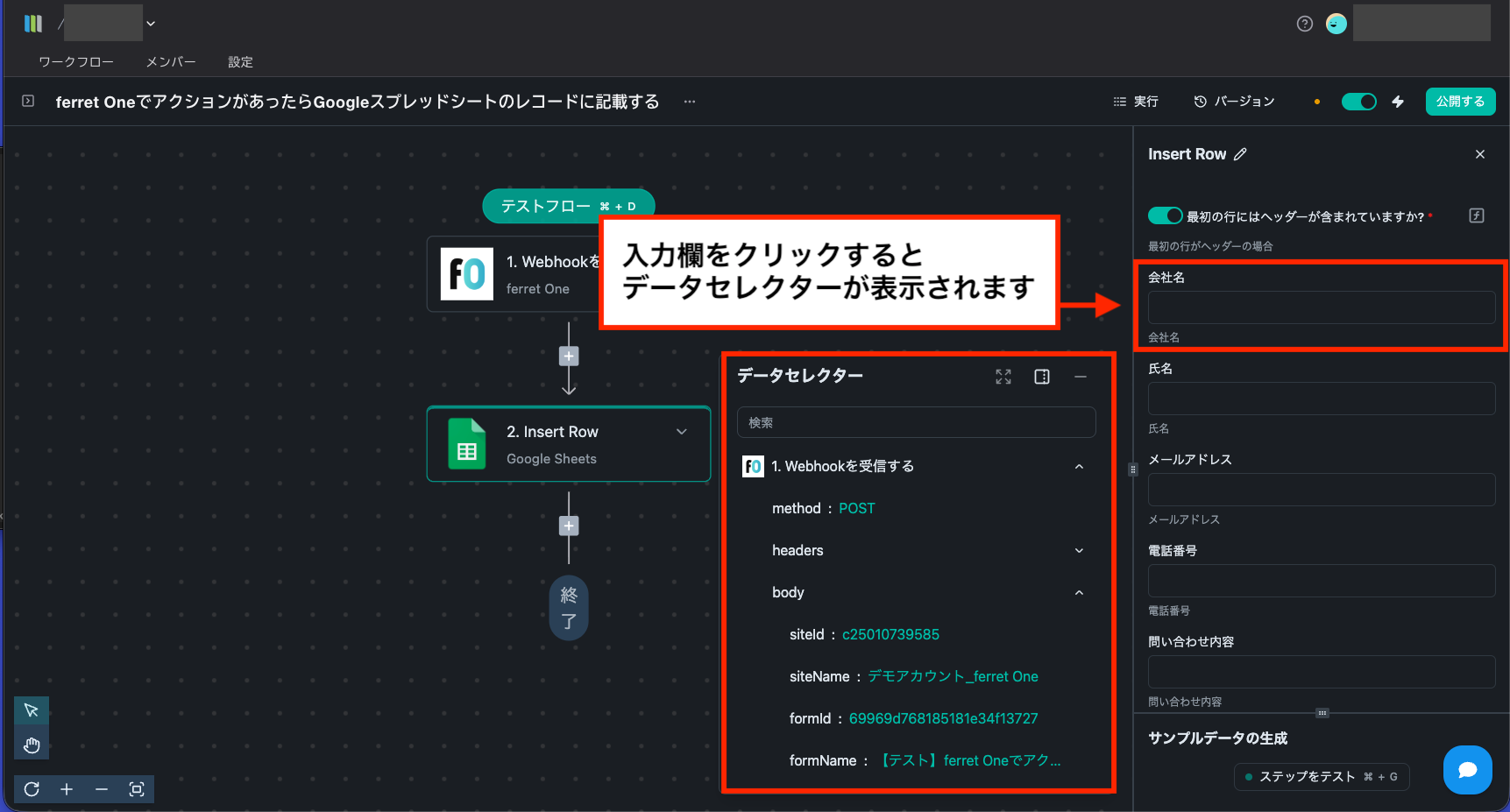Viewport: 1510px width, 812px height.
Task: Open the chat support bubble
Action: pos(1467,770)
